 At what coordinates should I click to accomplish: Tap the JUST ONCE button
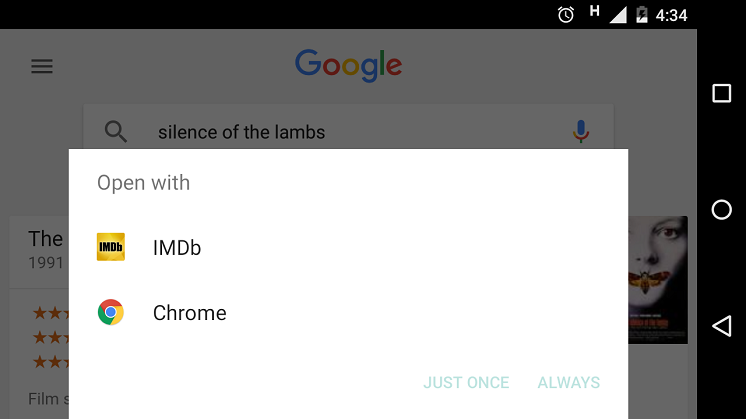pos(466,382)
